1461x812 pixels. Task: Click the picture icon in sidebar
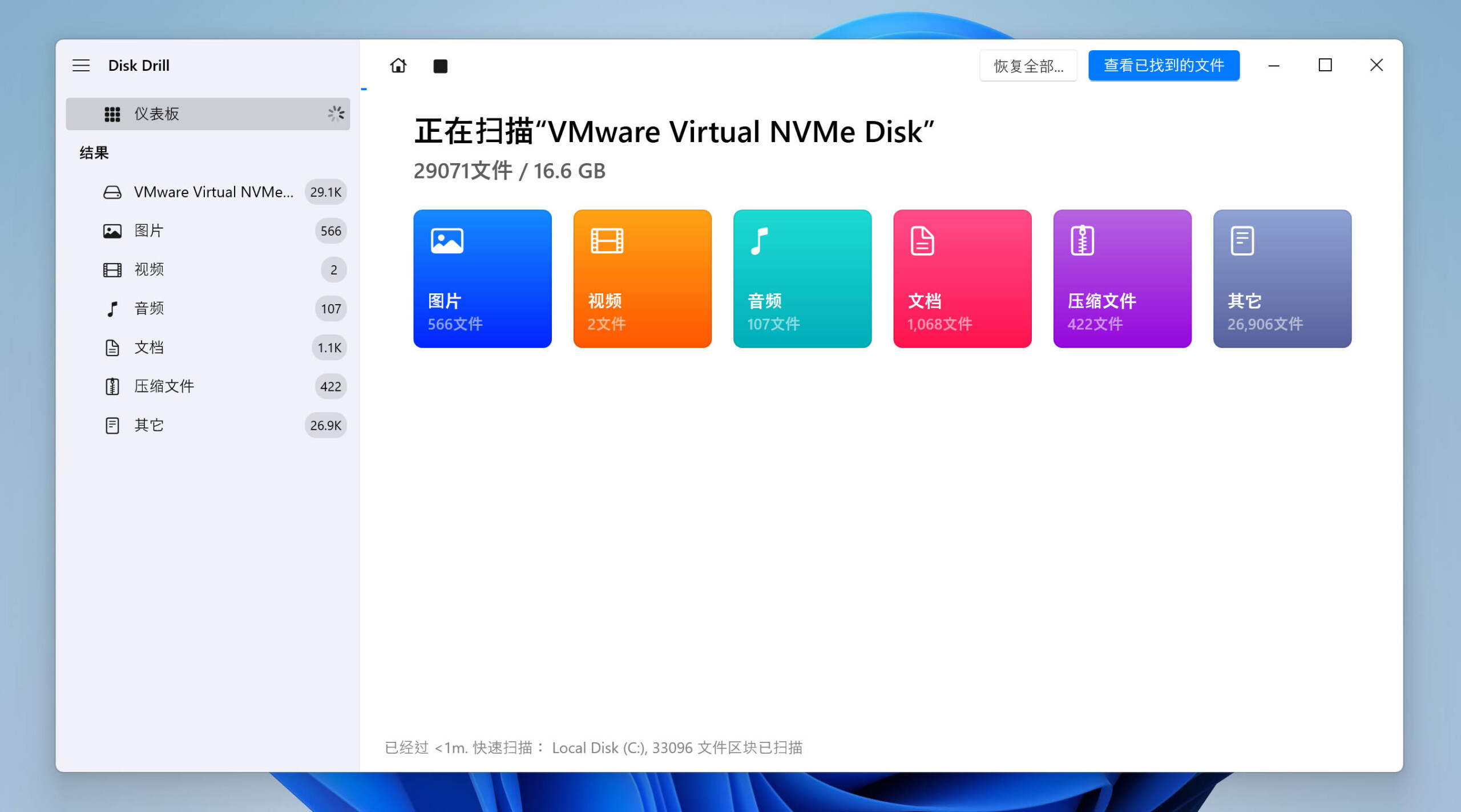pos(112,231)
